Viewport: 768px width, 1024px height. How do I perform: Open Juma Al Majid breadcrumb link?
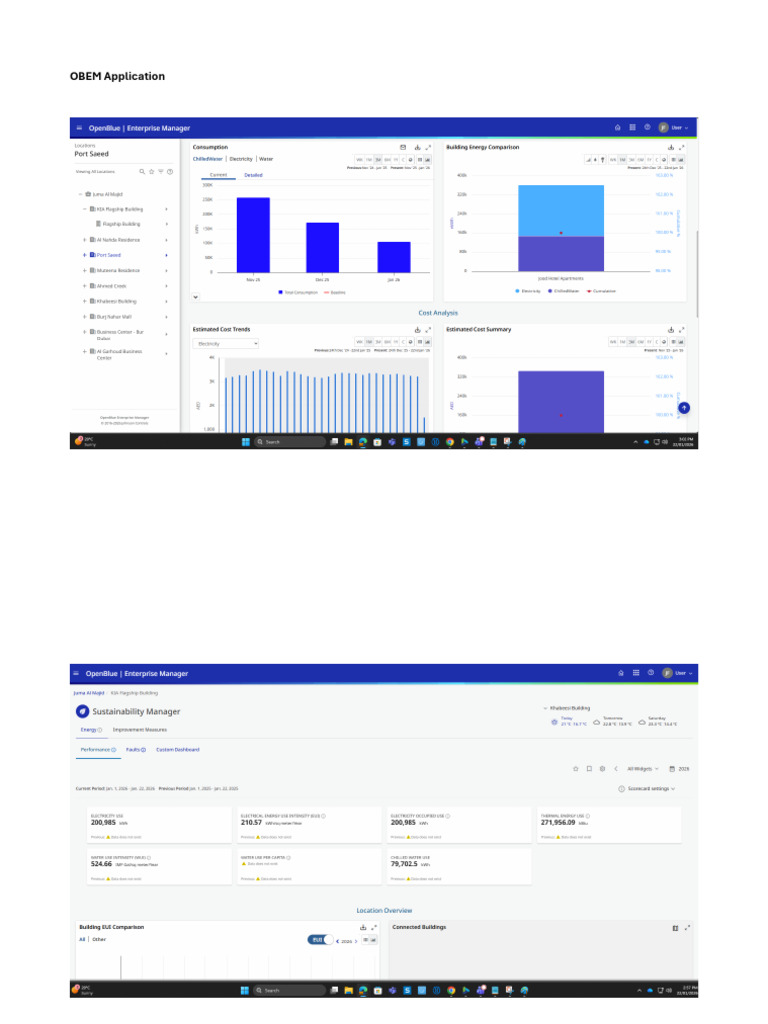[x=89, y=693]
